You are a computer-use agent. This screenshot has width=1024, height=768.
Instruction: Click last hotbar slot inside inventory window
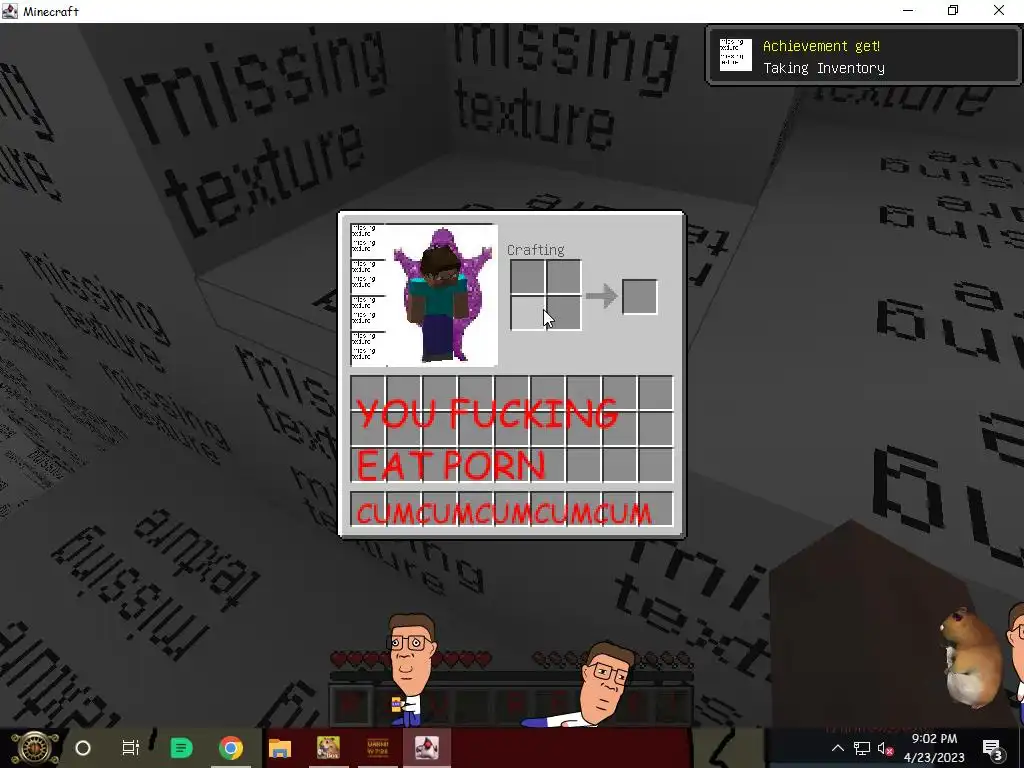(656, 509)
